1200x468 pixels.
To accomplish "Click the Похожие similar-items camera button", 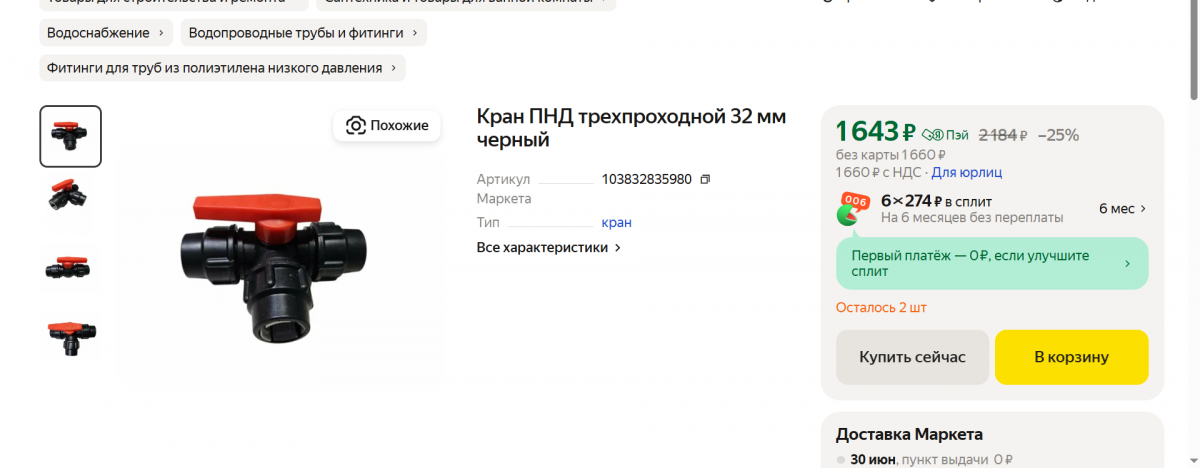I will [x=387, y=125].
